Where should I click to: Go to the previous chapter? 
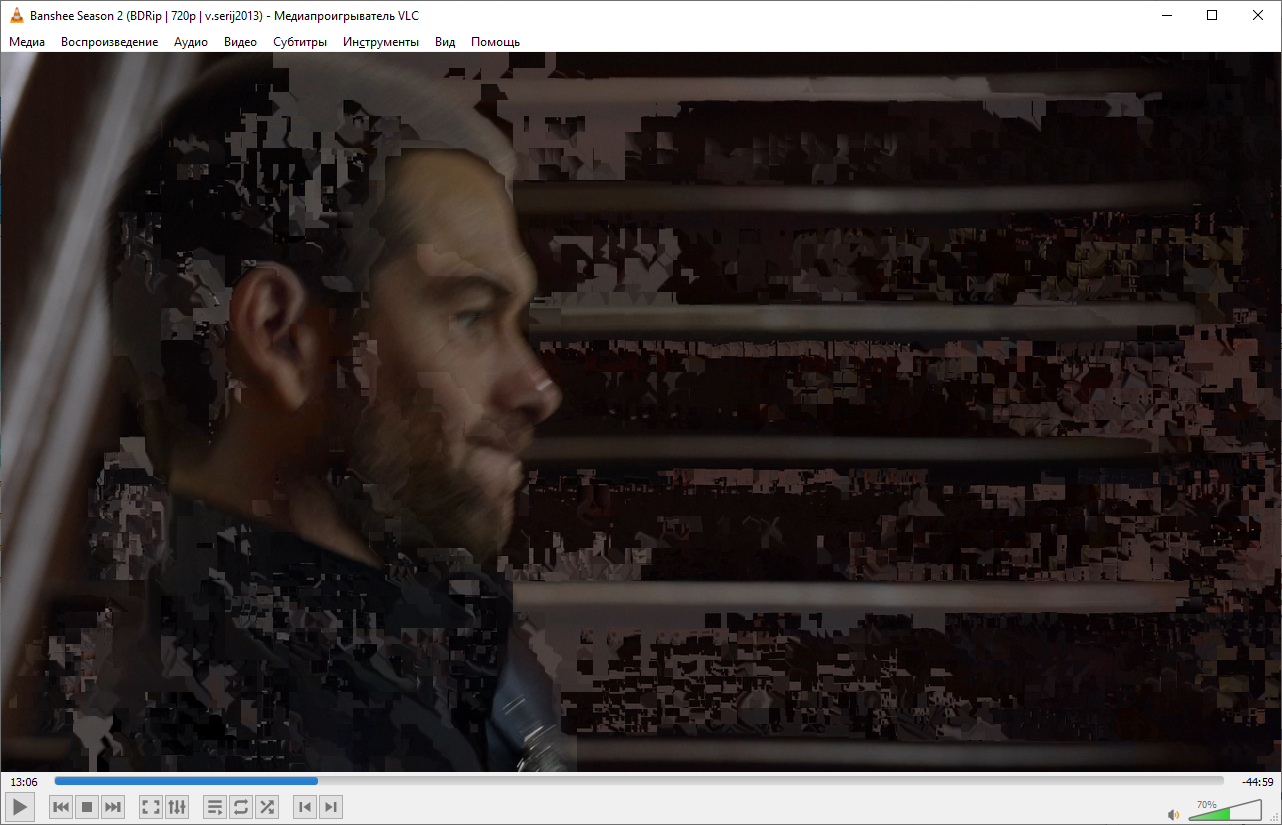click(x=305, y=807)
